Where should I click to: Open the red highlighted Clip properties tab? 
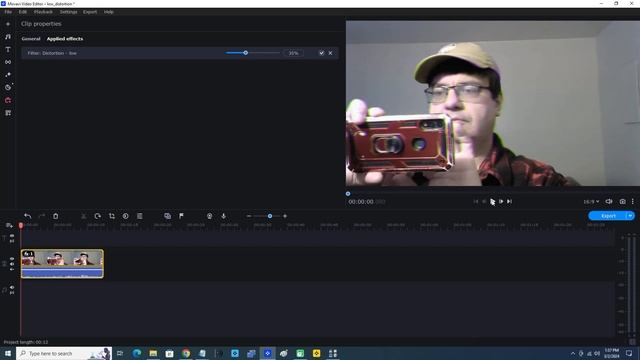(8, 100)
